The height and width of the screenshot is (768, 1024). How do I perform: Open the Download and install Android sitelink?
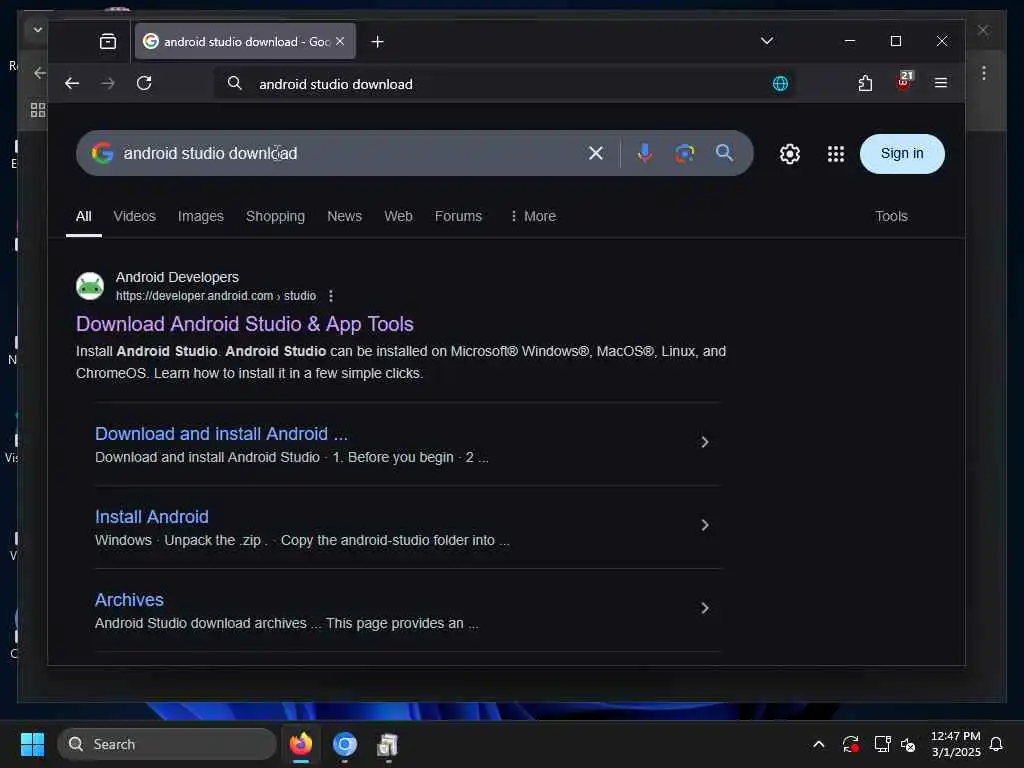tap(221, 434)
